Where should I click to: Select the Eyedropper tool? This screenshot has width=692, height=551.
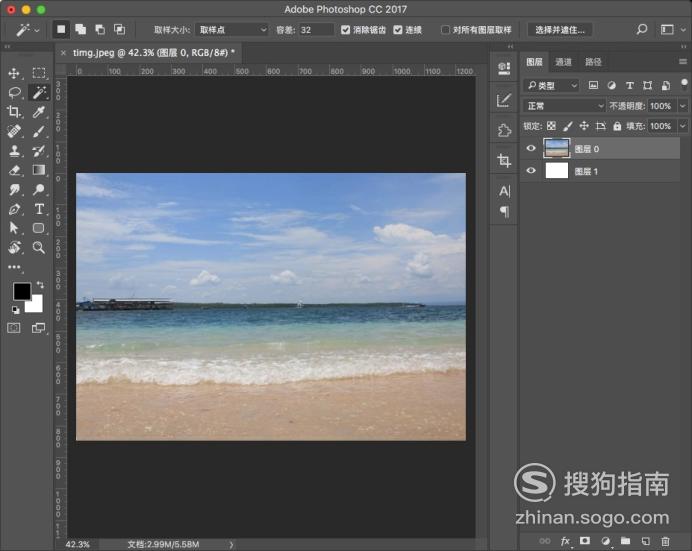39,112
